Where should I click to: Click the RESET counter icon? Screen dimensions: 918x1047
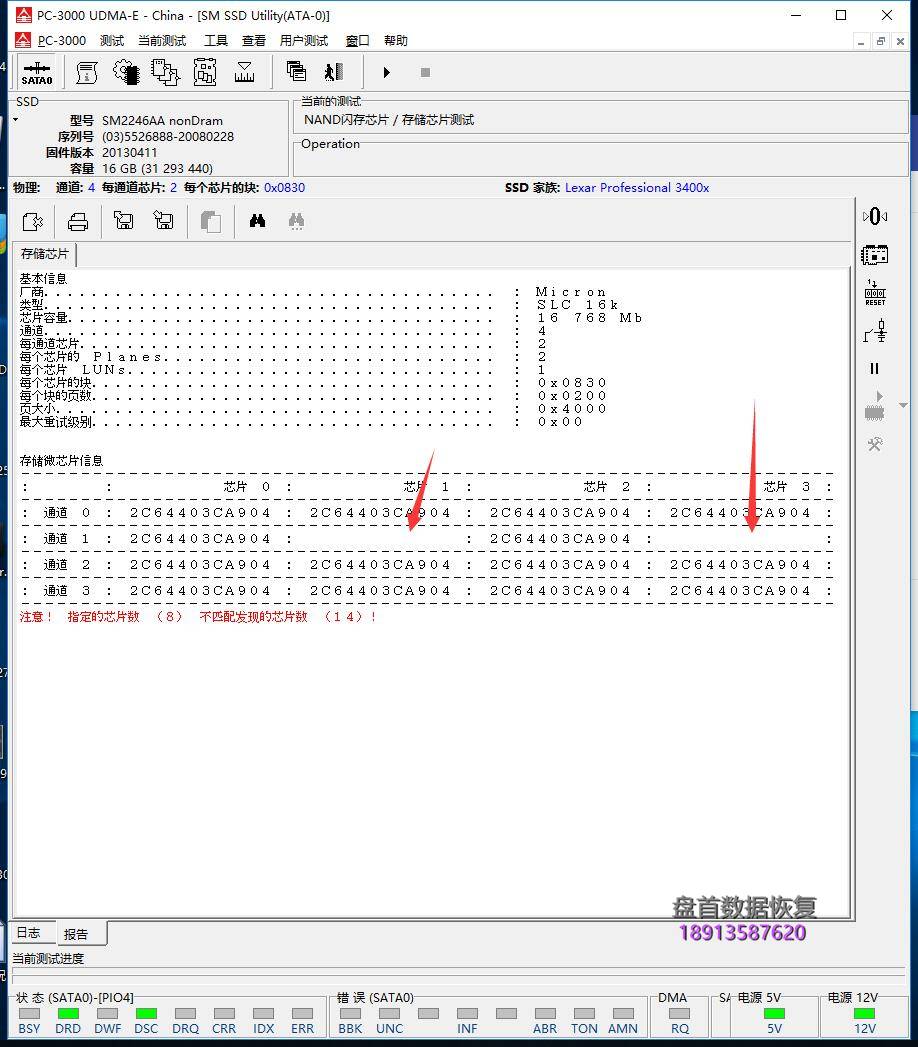[875, 293]
